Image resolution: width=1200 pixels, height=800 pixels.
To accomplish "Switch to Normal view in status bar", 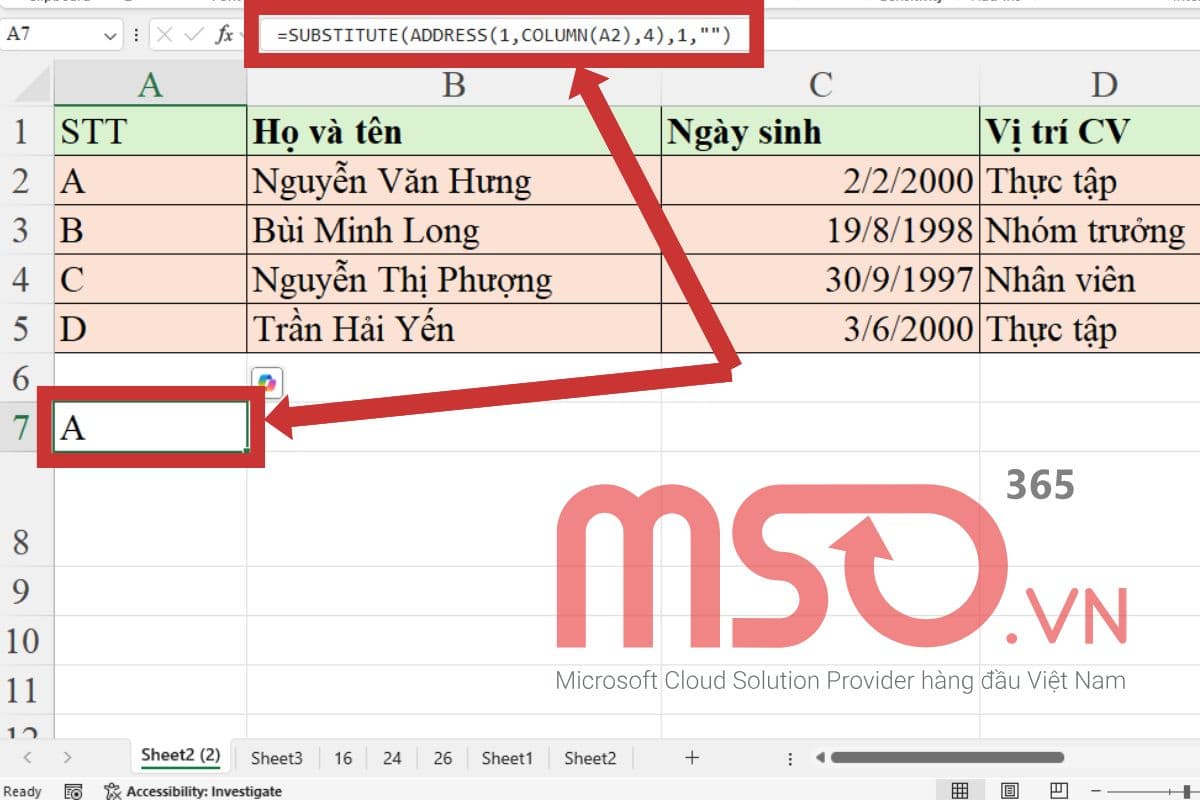I will 960,791.
